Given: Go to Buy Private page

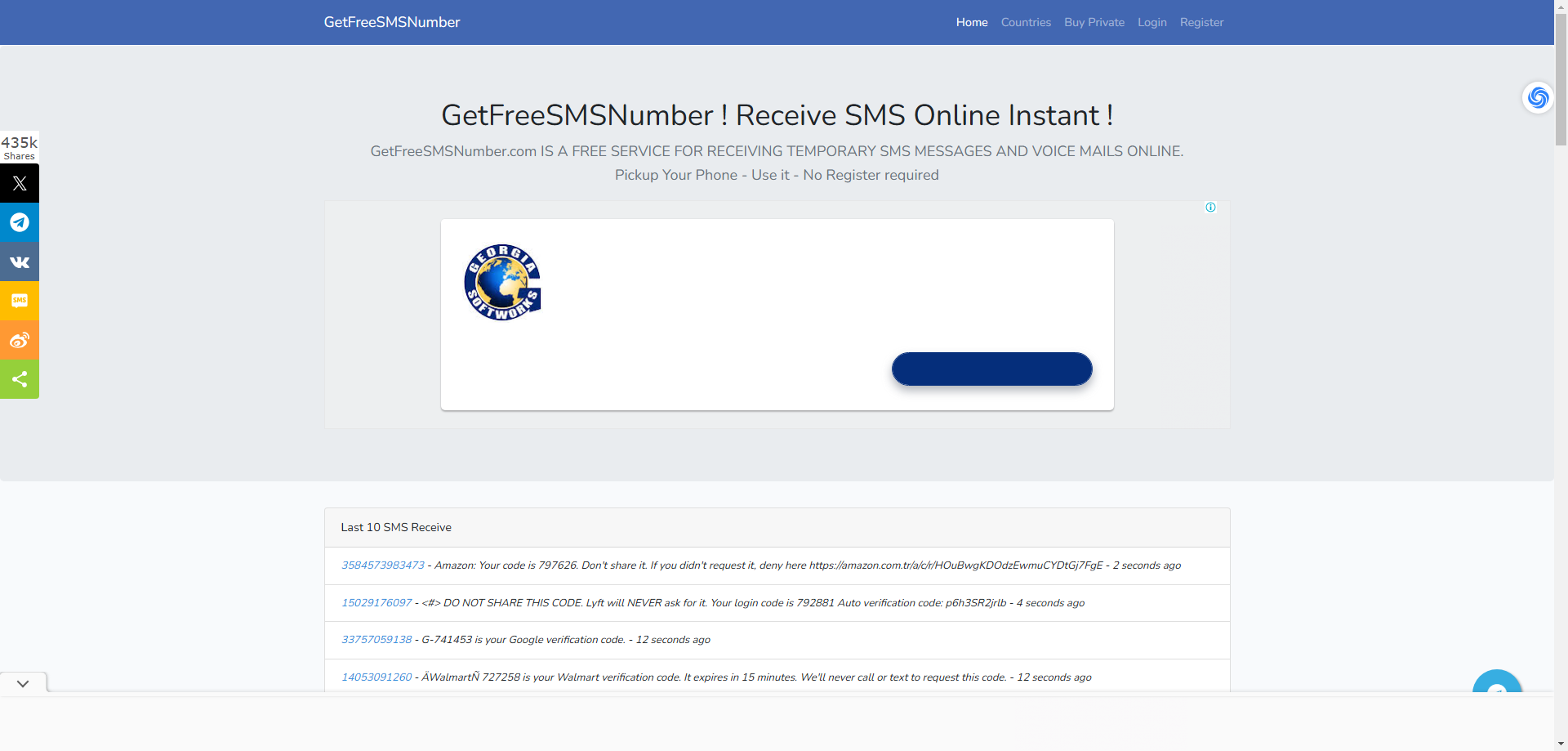Looking at the screenshot, I should pos(1094,22).
